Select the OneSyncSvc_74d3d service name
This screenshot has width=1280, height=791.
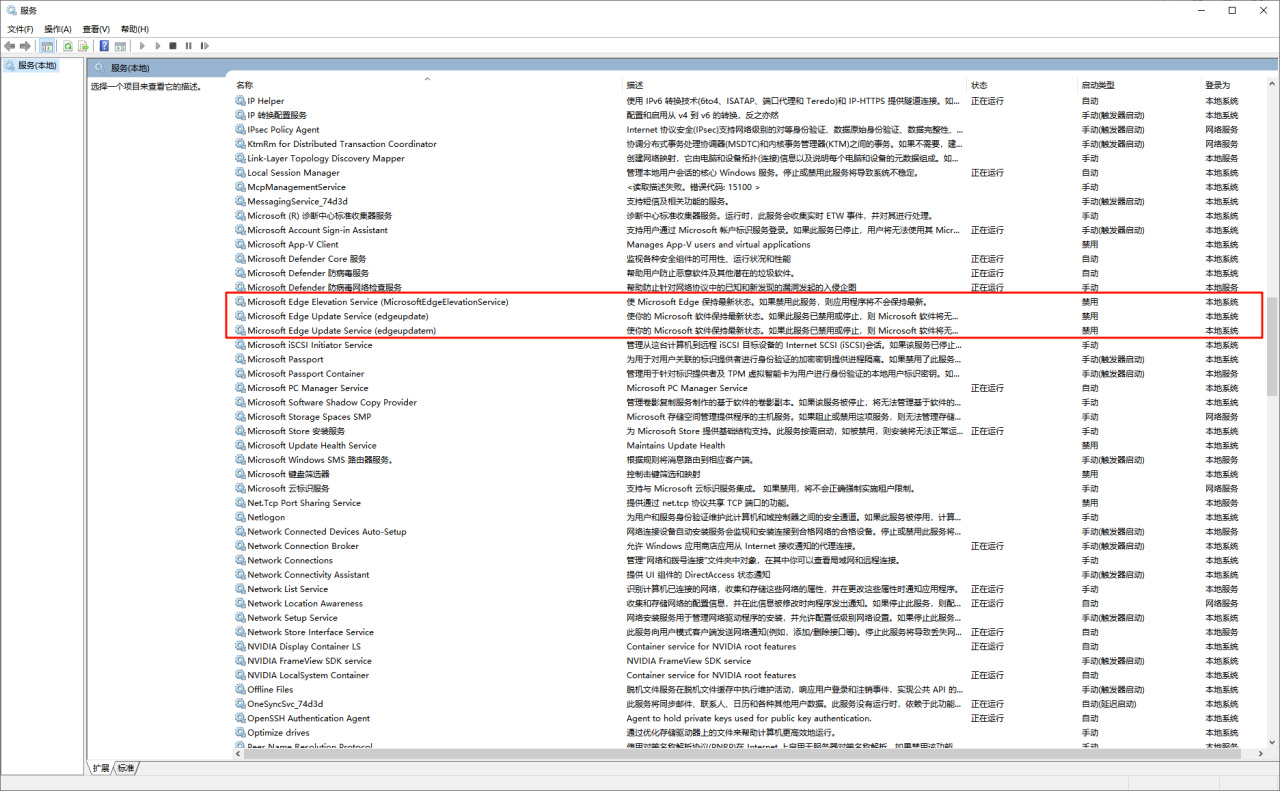click(x=286, y=704)
